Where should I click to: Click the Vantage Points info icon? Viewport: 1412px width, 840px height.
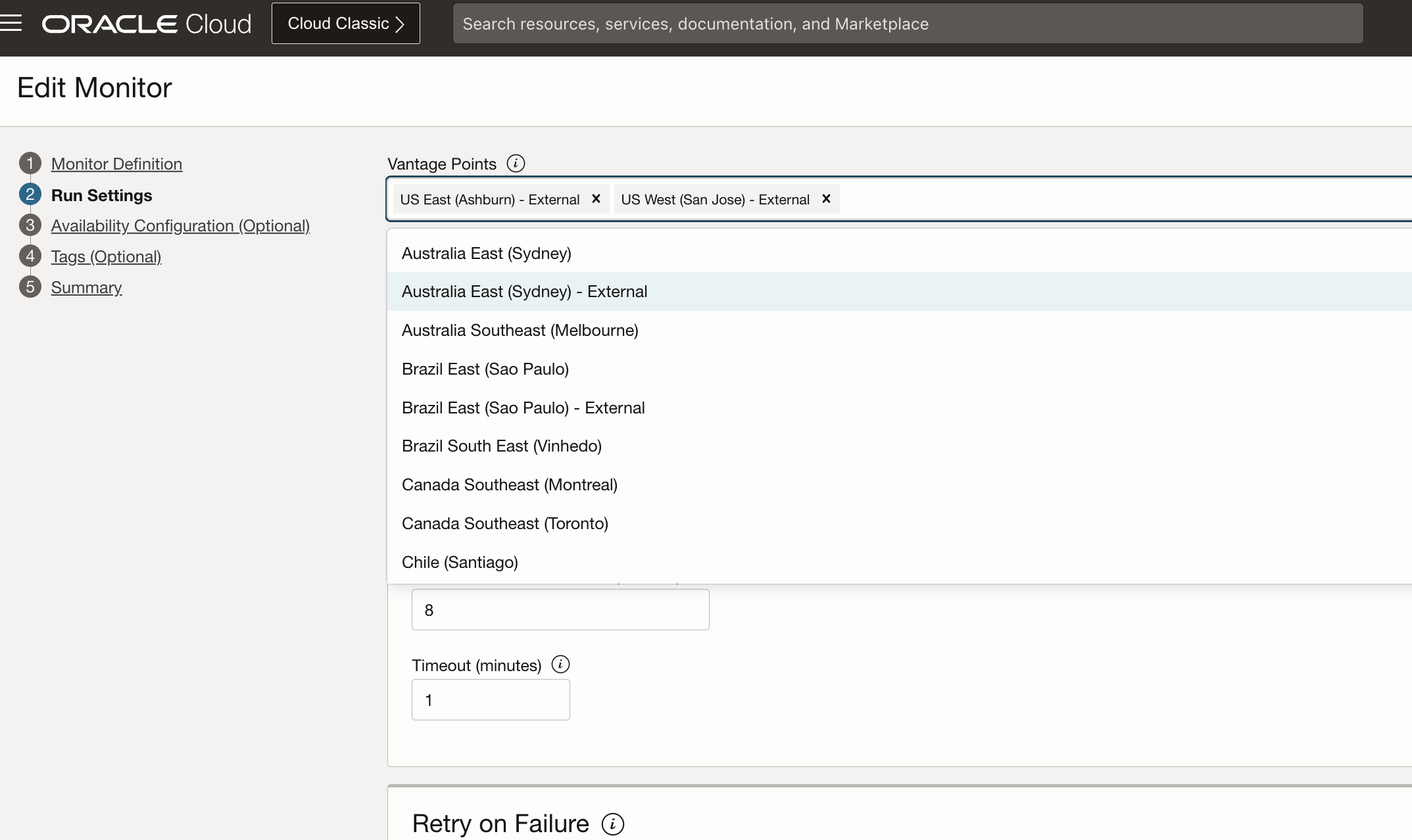(x=516, y=164)
